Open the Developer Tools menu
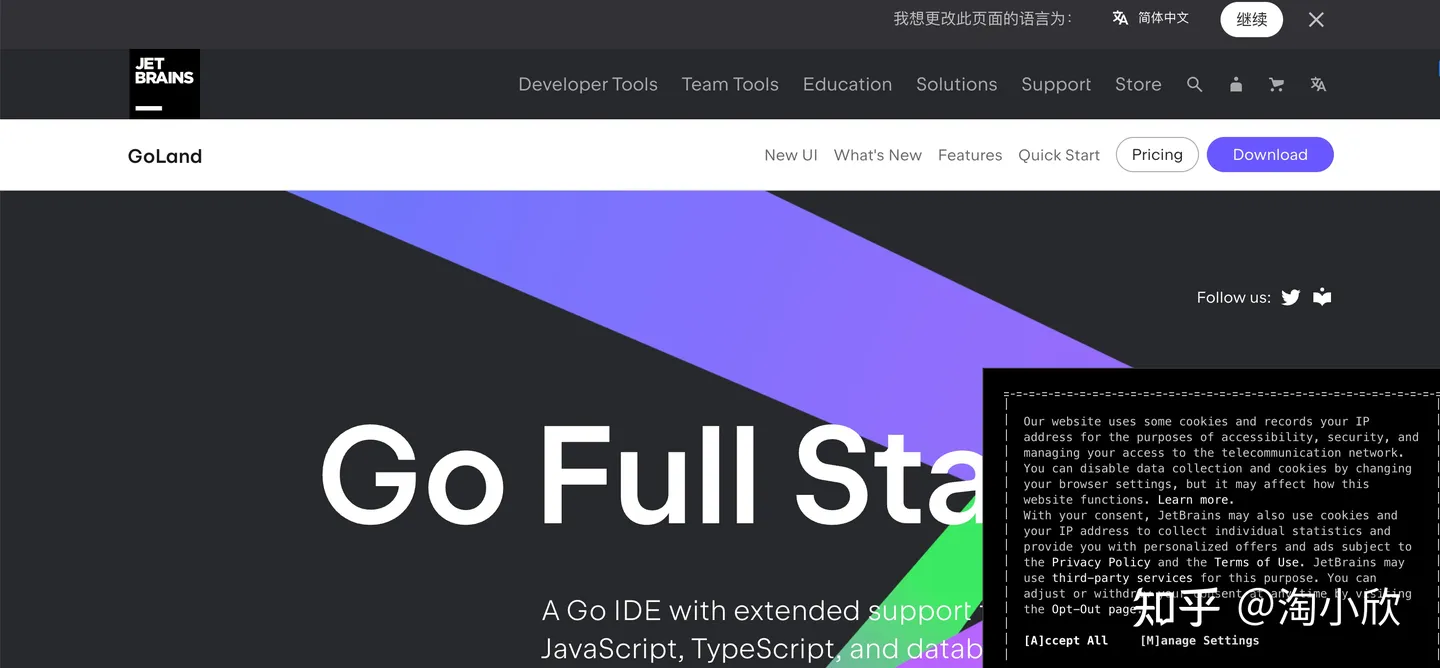This screenshot has height=668, width=1440. [x=587, y=84]
